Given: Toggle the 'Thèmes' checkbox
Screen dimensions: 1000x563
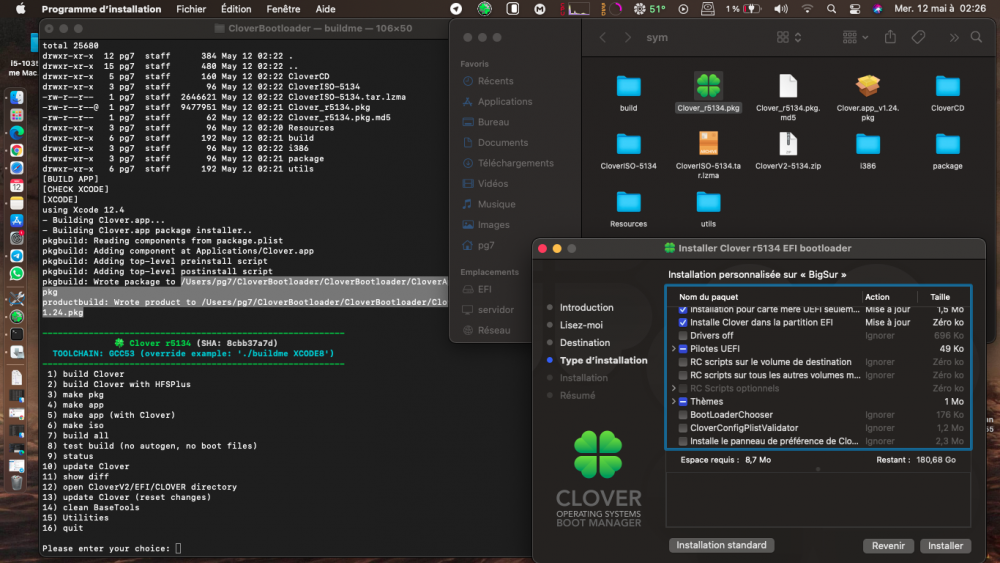Looking at the screenshot, I should [682, 402].
